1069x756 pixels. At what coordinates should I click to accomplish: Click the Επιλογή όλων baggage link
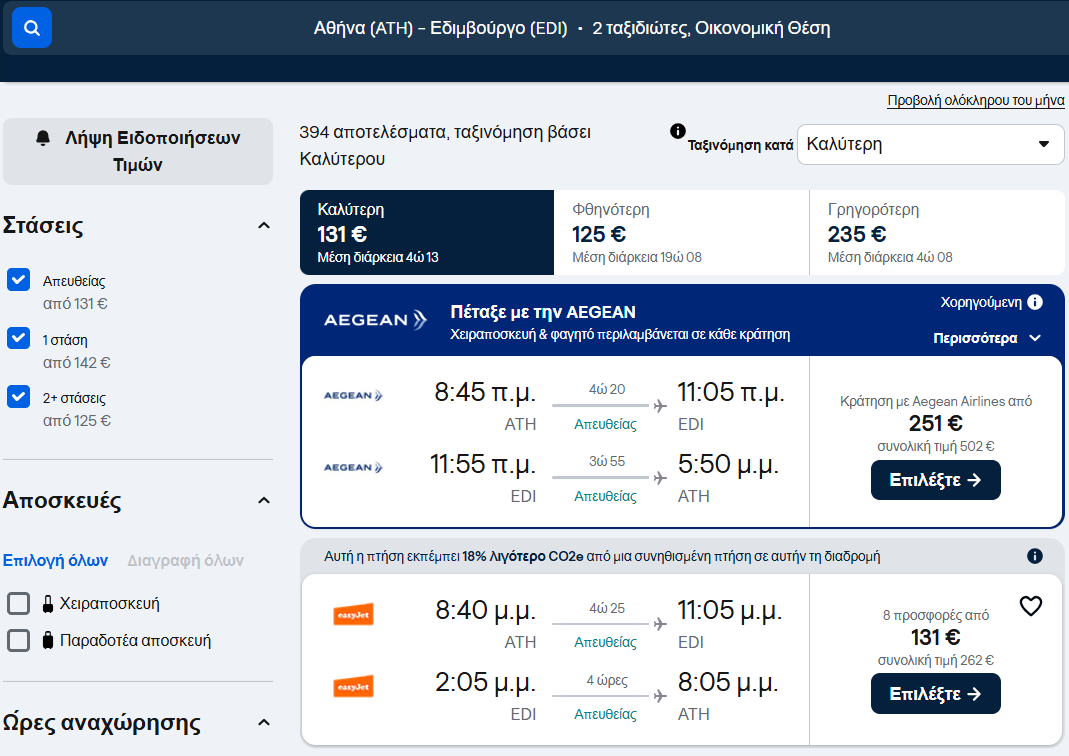(55, 560)
